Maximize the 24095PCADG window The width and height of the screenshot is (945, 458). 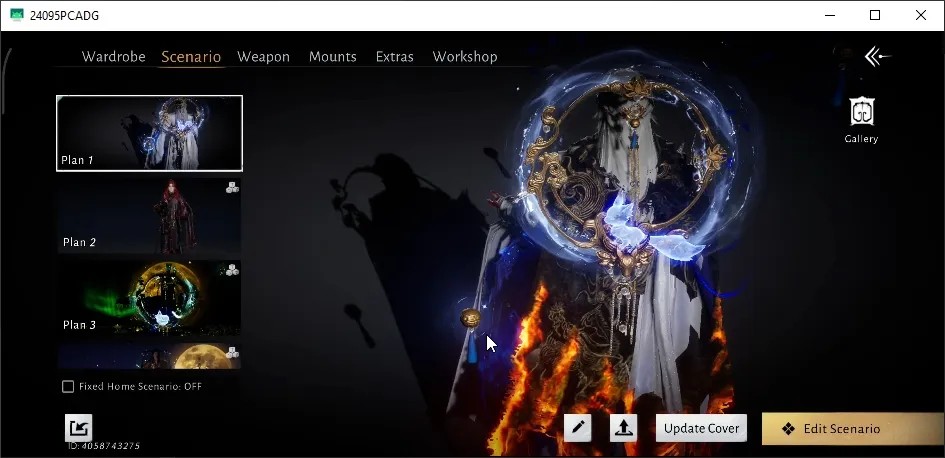pos(875,15)
